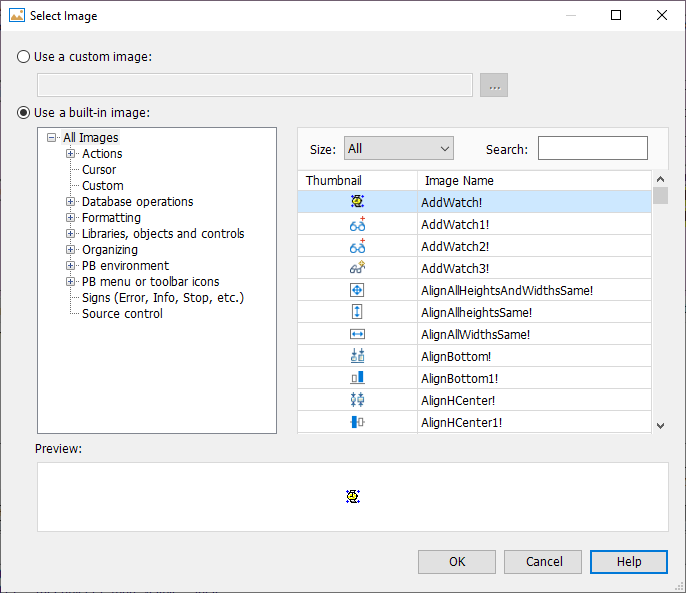686x593 pixels.
Task: Select Source control category in tree
Action: [122, 314]
